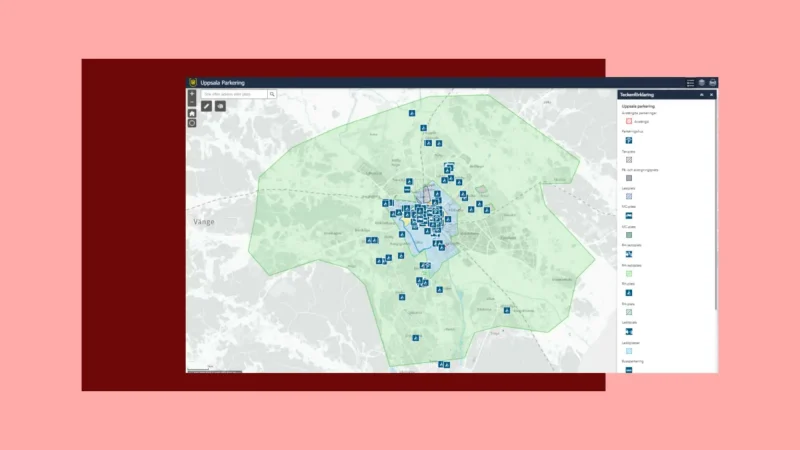The width and height of the screenshot is (800, 450).
Task: Click the legend panel vertical scrollbar
Action: (x=716, y=200)
